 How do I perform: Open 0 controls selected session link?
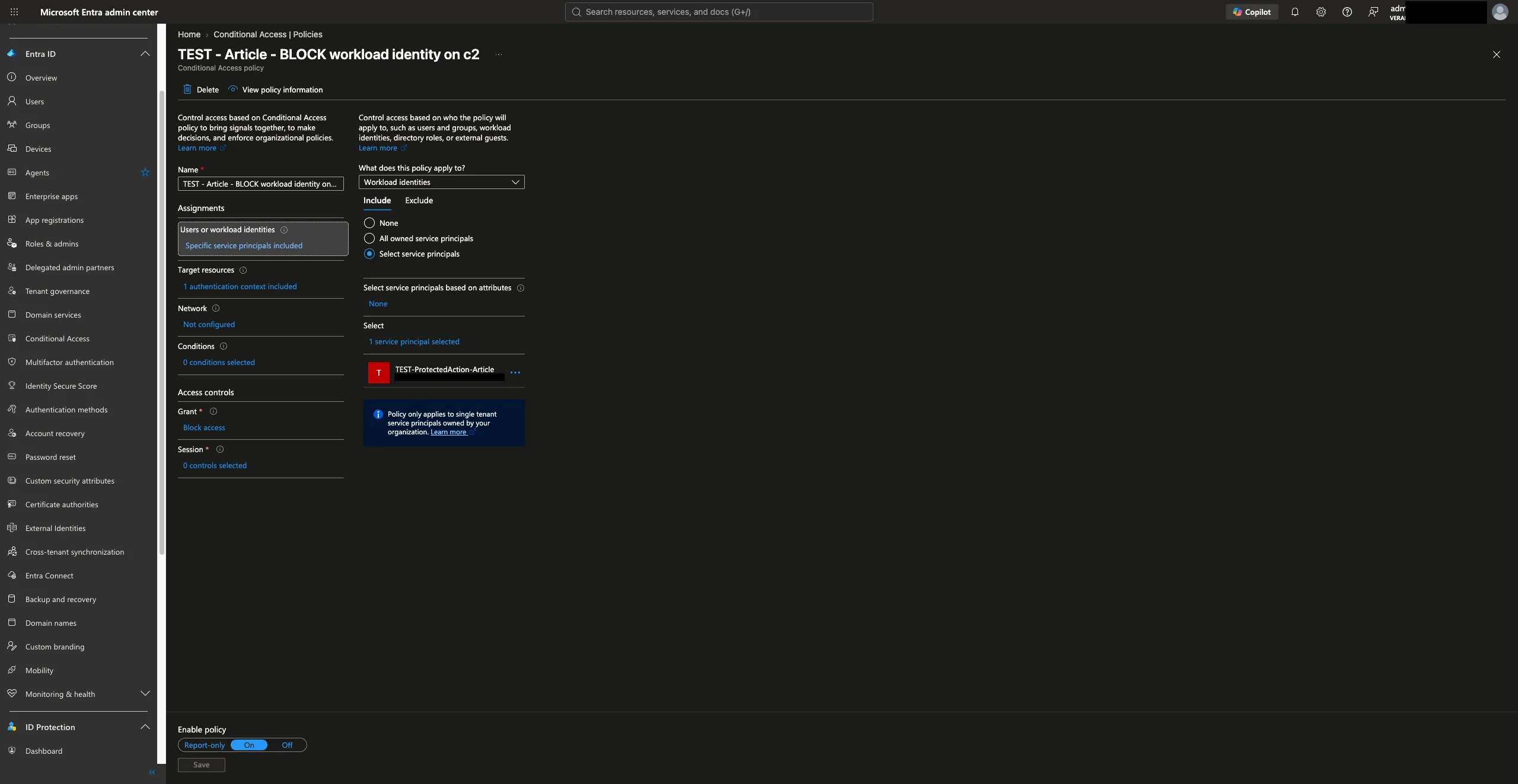pos(215,466)
